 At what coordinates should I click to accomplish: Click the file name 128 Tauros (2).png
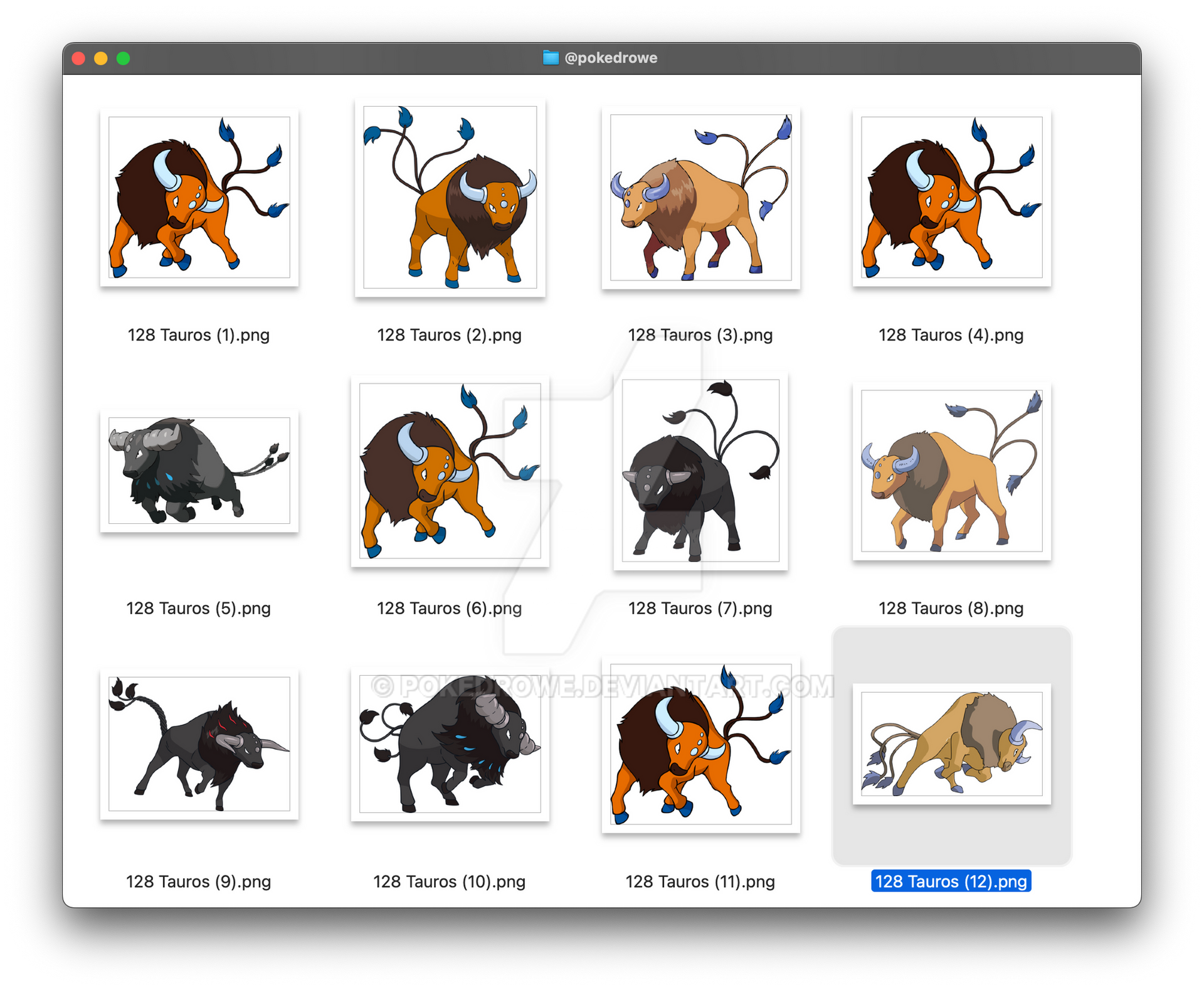450,335
